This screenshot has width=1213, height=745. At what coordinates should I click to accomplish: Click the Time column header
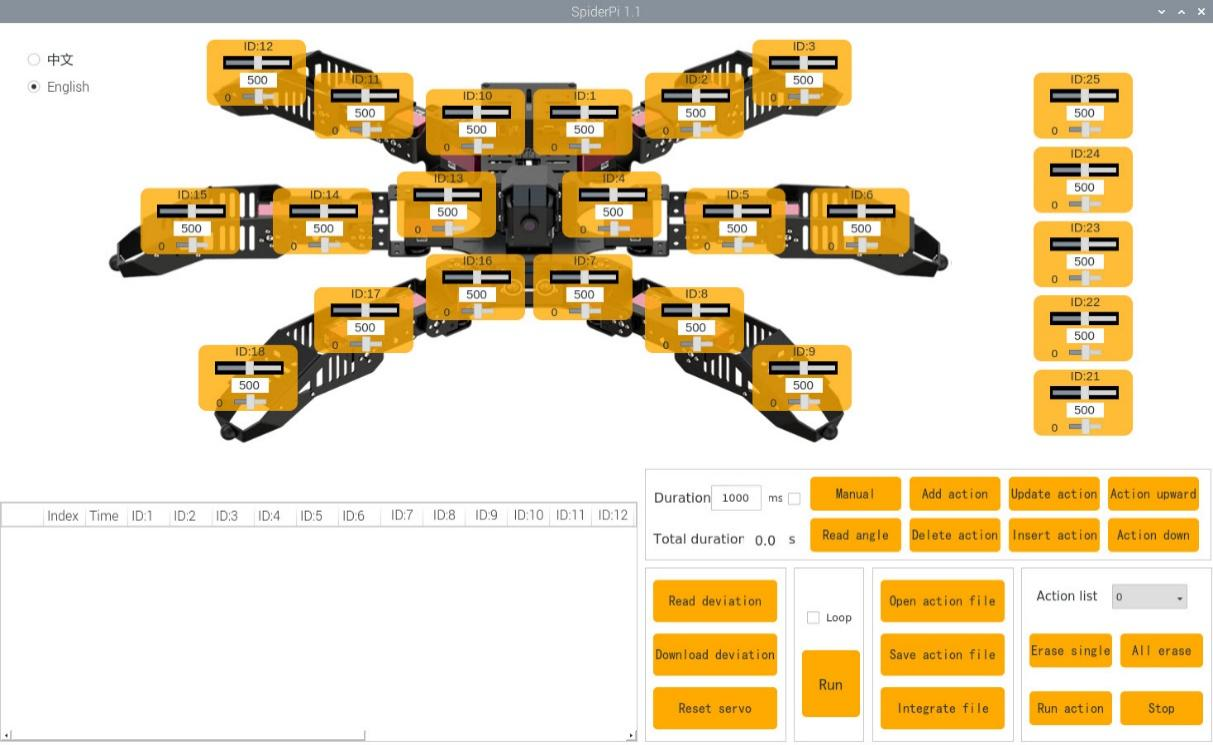coord(104,516)
